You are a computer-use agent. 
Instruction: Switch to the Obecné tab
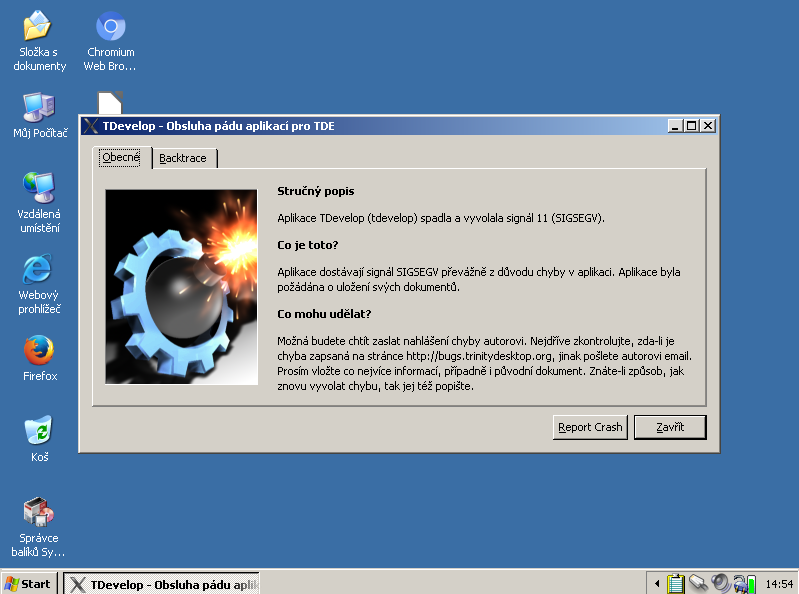121,157
